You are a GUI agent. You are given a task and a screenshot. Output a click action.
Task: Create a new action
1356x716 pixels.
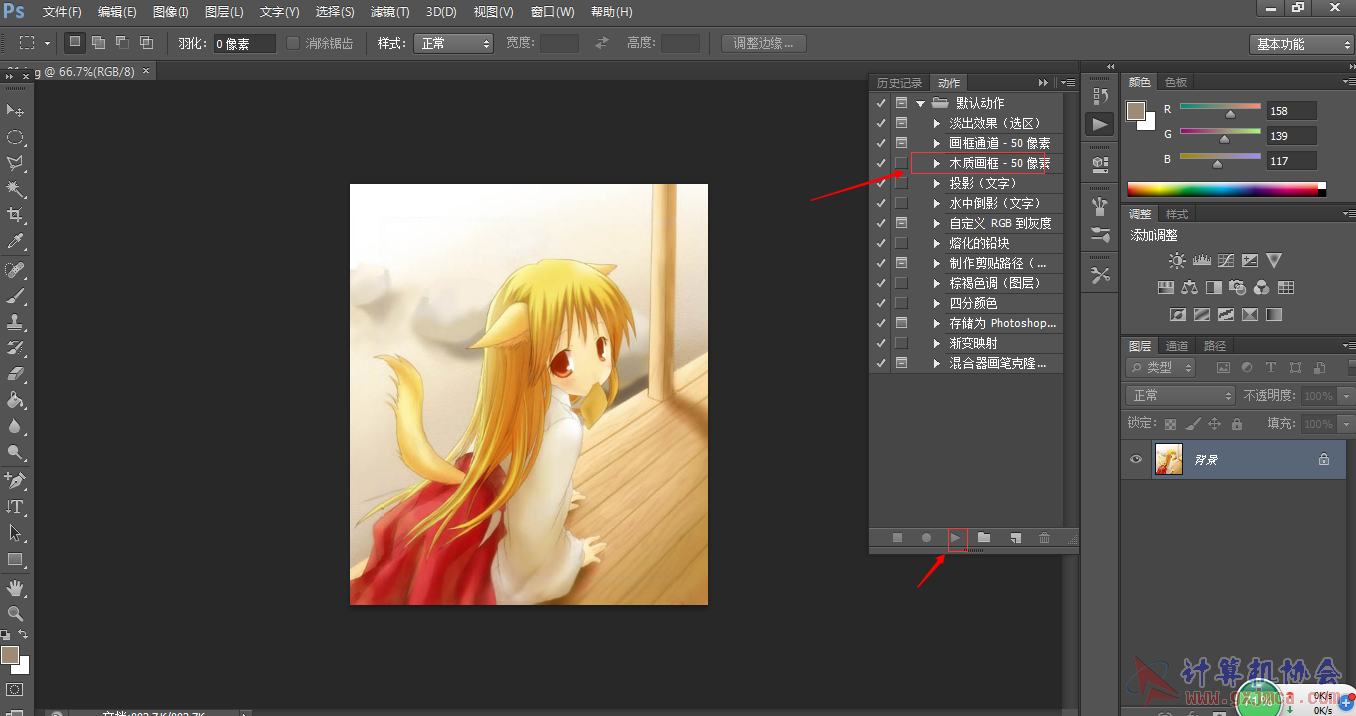click(1015, 538)
